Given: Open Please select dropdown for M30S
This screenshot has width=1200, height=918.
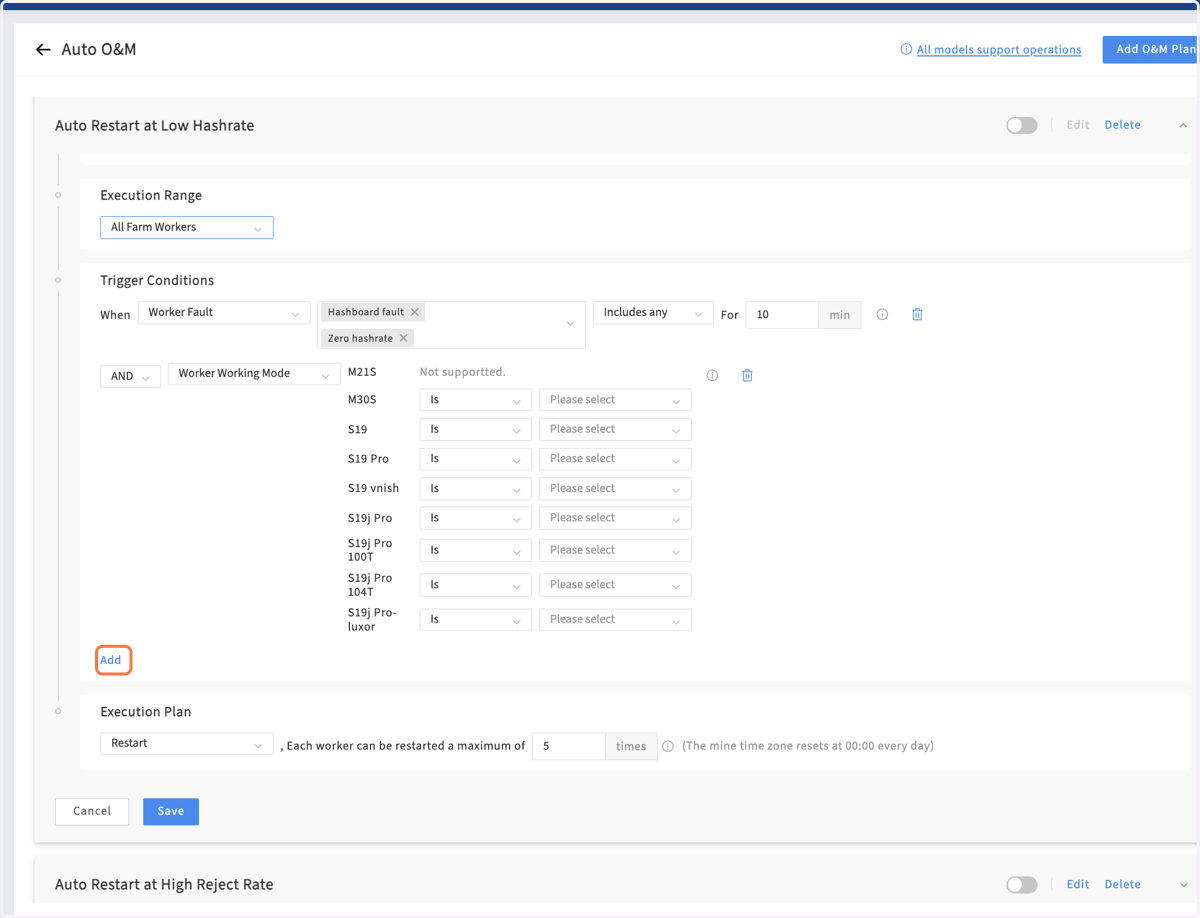Looking at the screenshot, I should (615, 400).
